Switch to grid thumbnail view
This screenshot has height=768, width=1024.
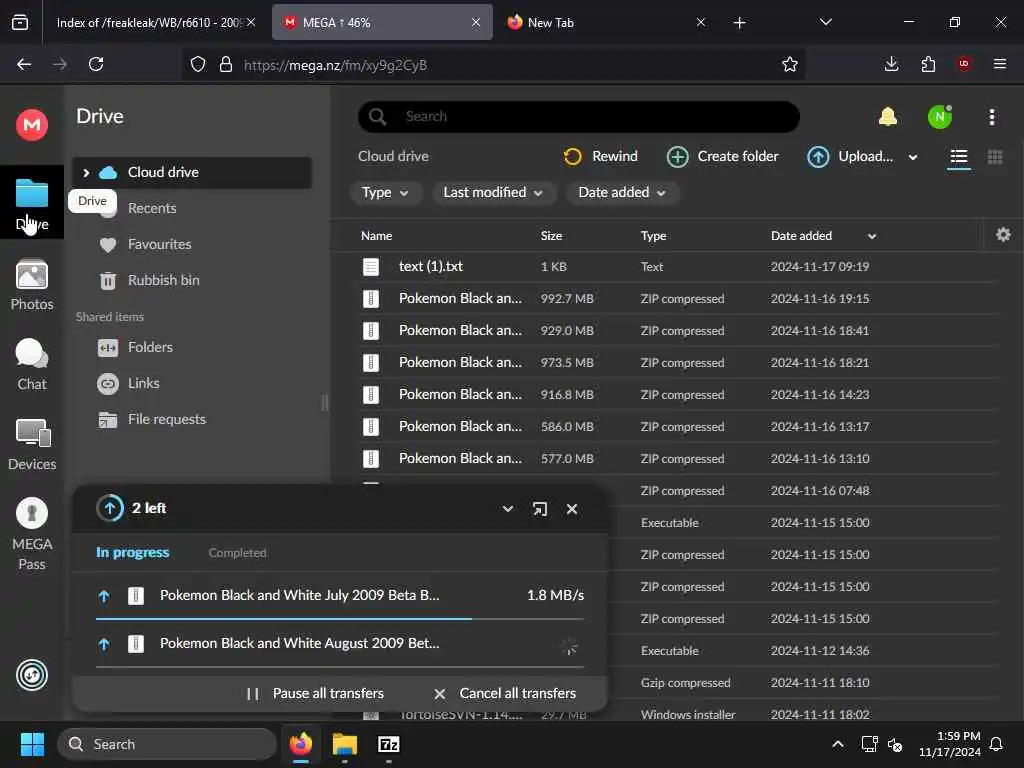(995, 157)
